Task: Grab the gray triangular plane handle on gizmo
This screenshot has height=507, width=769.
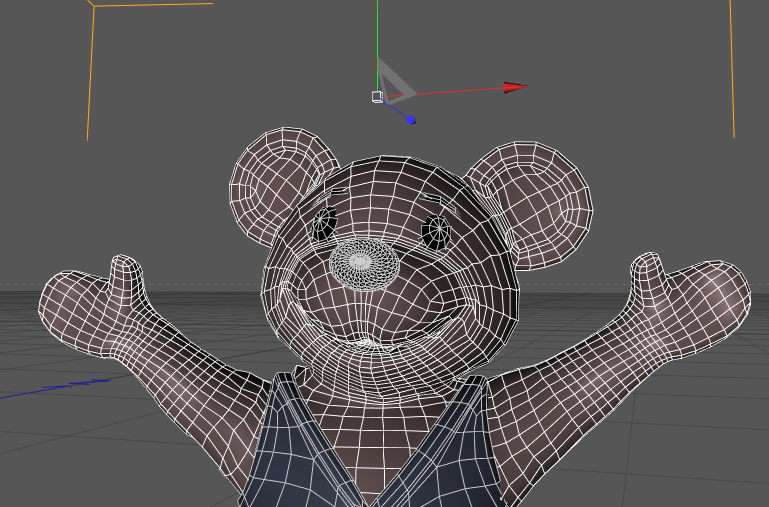Action: [x=395, y=82]
